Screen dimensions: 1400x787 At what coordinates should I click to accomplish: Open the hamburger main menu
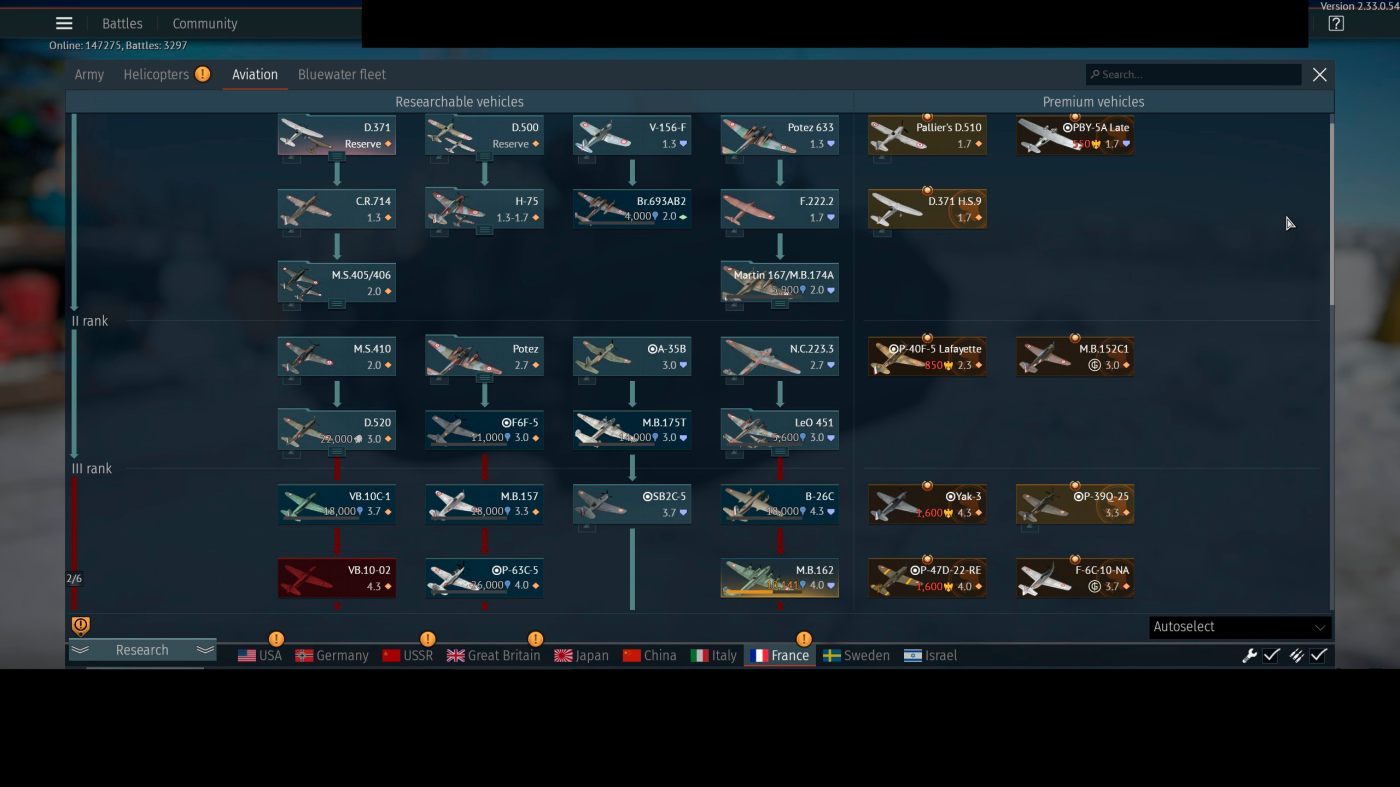[64, 24]
